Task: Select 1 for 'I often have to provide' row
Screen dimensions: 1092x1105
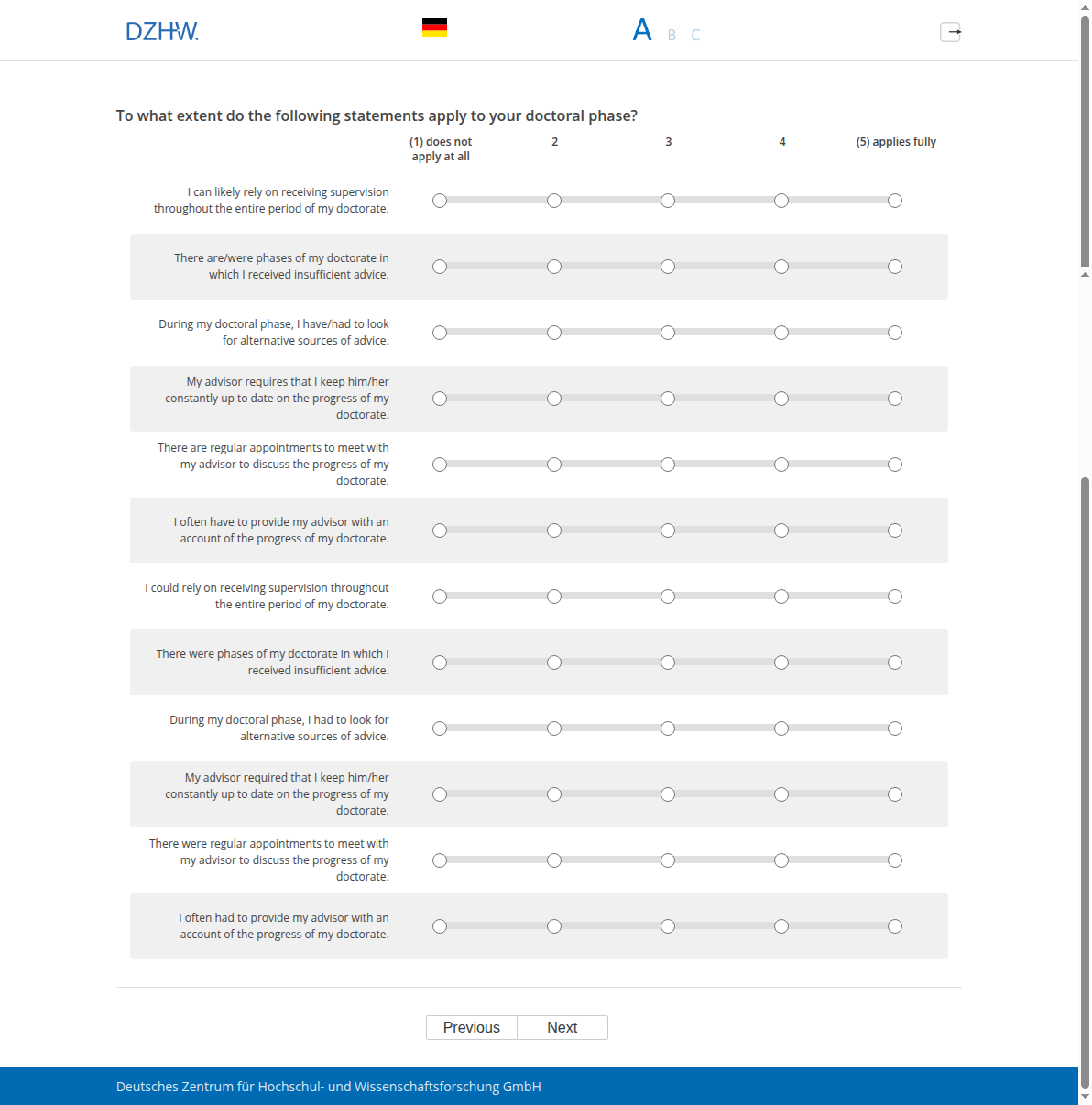Action: (x=440, y=531)
